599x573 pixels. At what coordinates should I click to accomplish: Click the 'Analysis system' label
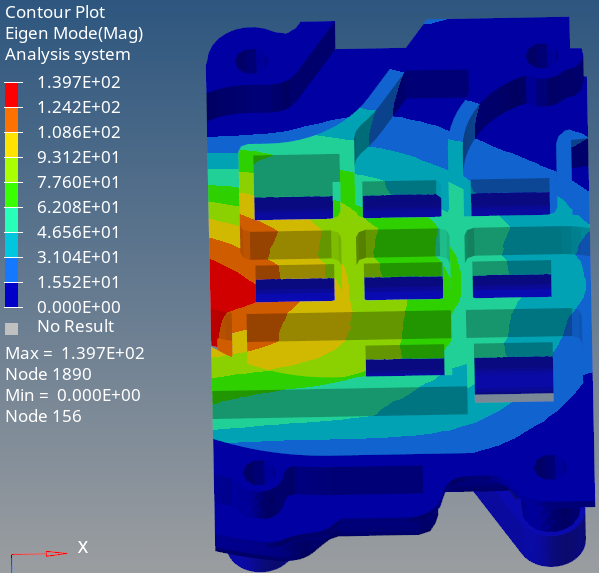pos(68,54)
